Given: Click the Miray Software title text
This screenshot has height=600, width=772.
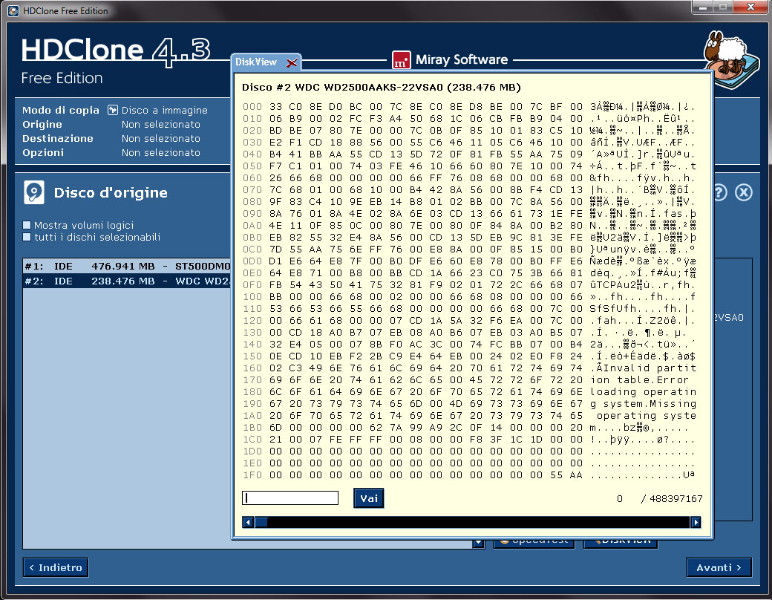Looking at the screenshot, I should click(461, 60).
